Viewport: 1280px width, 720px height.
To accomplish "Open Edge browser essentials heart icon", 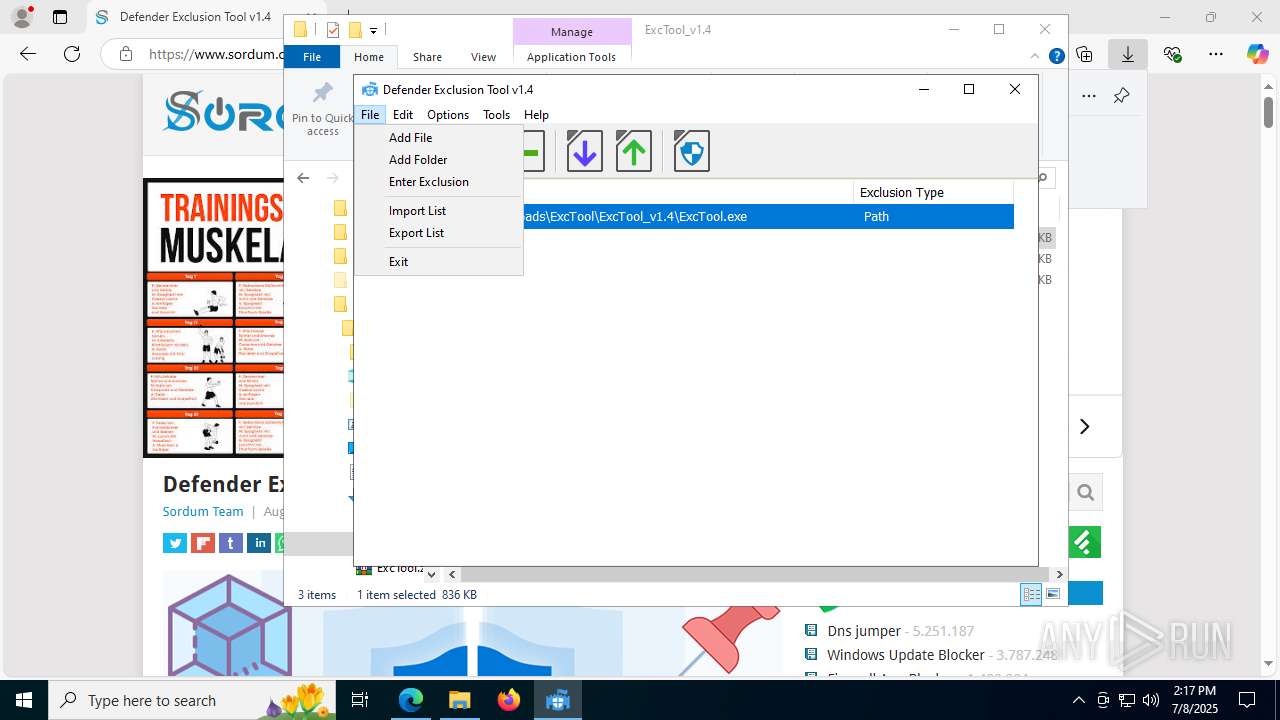I will pos(1172,54).
